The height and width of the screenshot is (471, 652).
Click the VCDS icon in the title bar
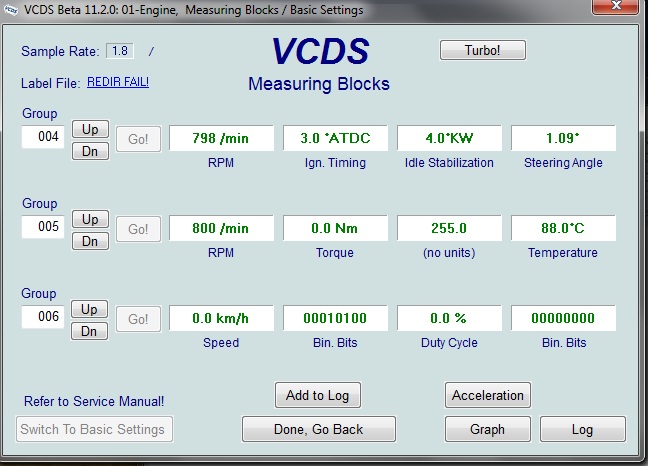click(x=10, y=10)
